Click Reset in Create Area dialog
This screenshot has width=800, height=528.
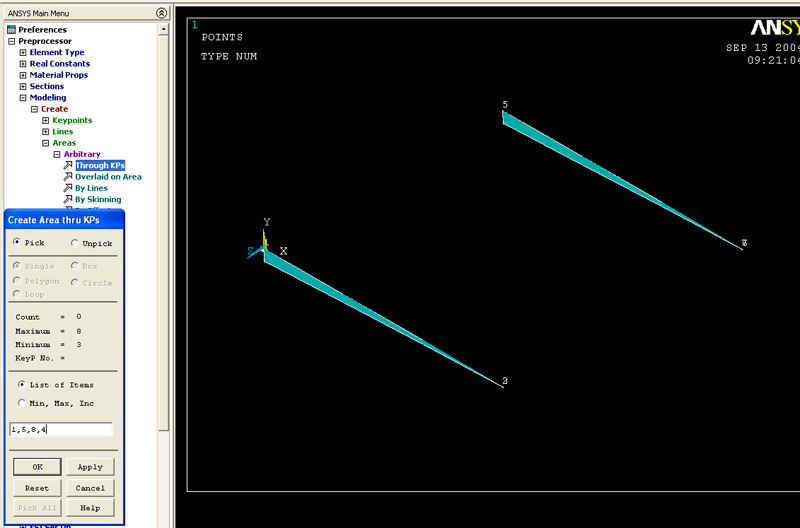point(37,488)
